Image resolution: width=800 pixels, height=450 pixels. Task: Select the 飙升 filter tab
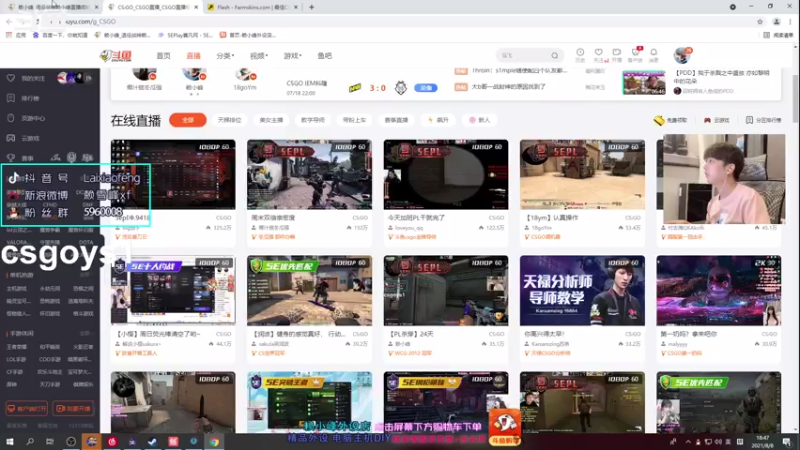point(438,120)
